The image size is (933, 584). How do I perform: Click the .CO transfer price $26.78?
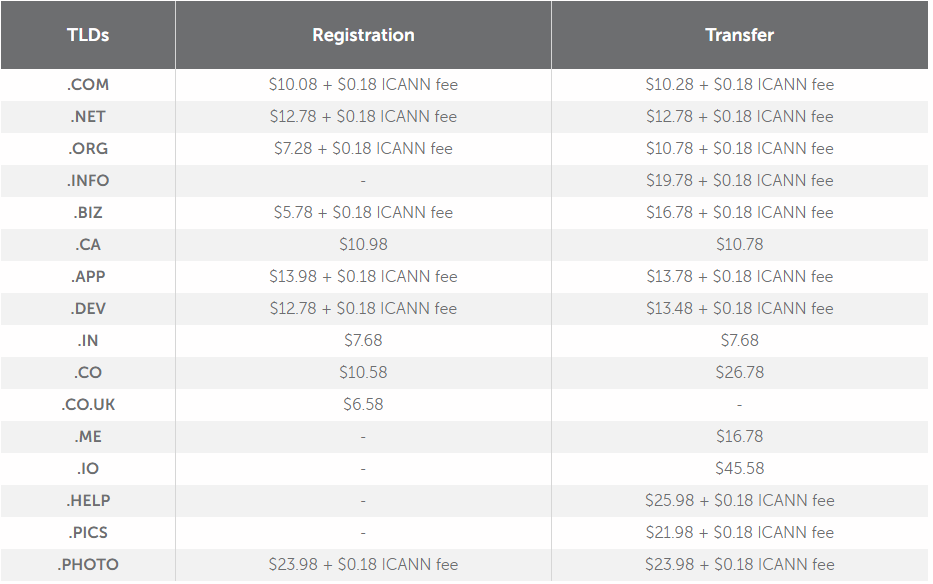[x=740, y=373]
